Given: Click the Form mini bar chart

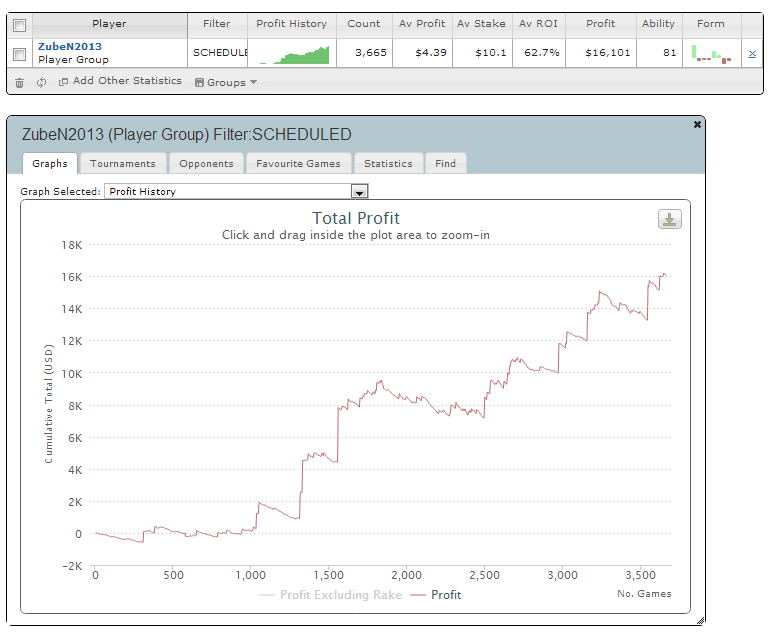Looking at the screenshot, I should point(711,54).
